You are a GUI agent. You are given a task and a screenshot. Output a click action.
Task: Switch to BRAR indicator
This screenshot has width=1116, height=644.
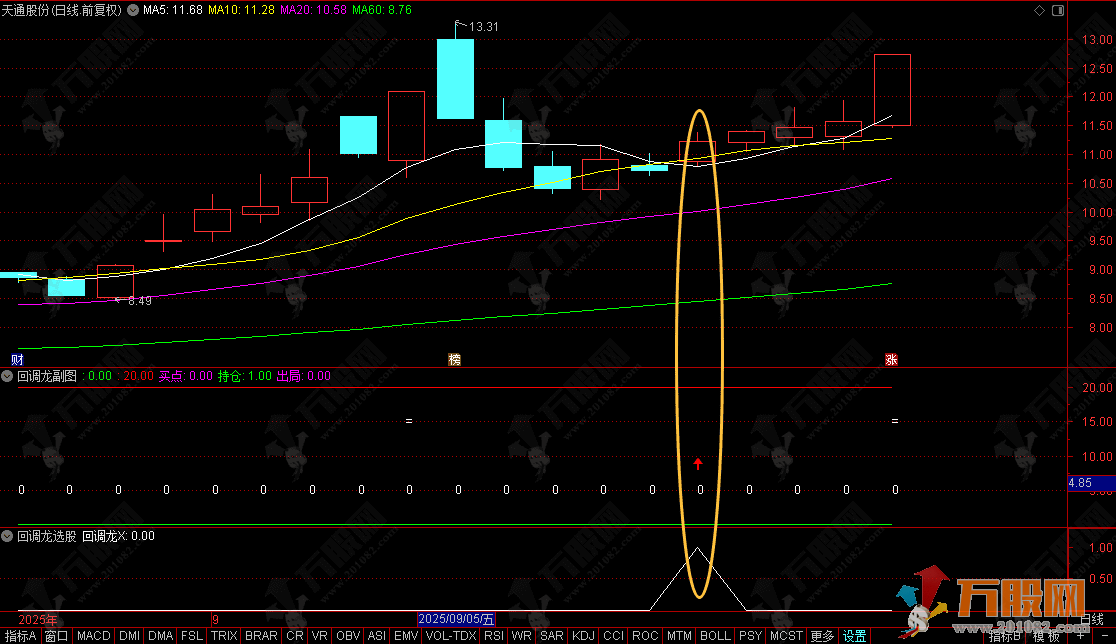pos(261,635)
